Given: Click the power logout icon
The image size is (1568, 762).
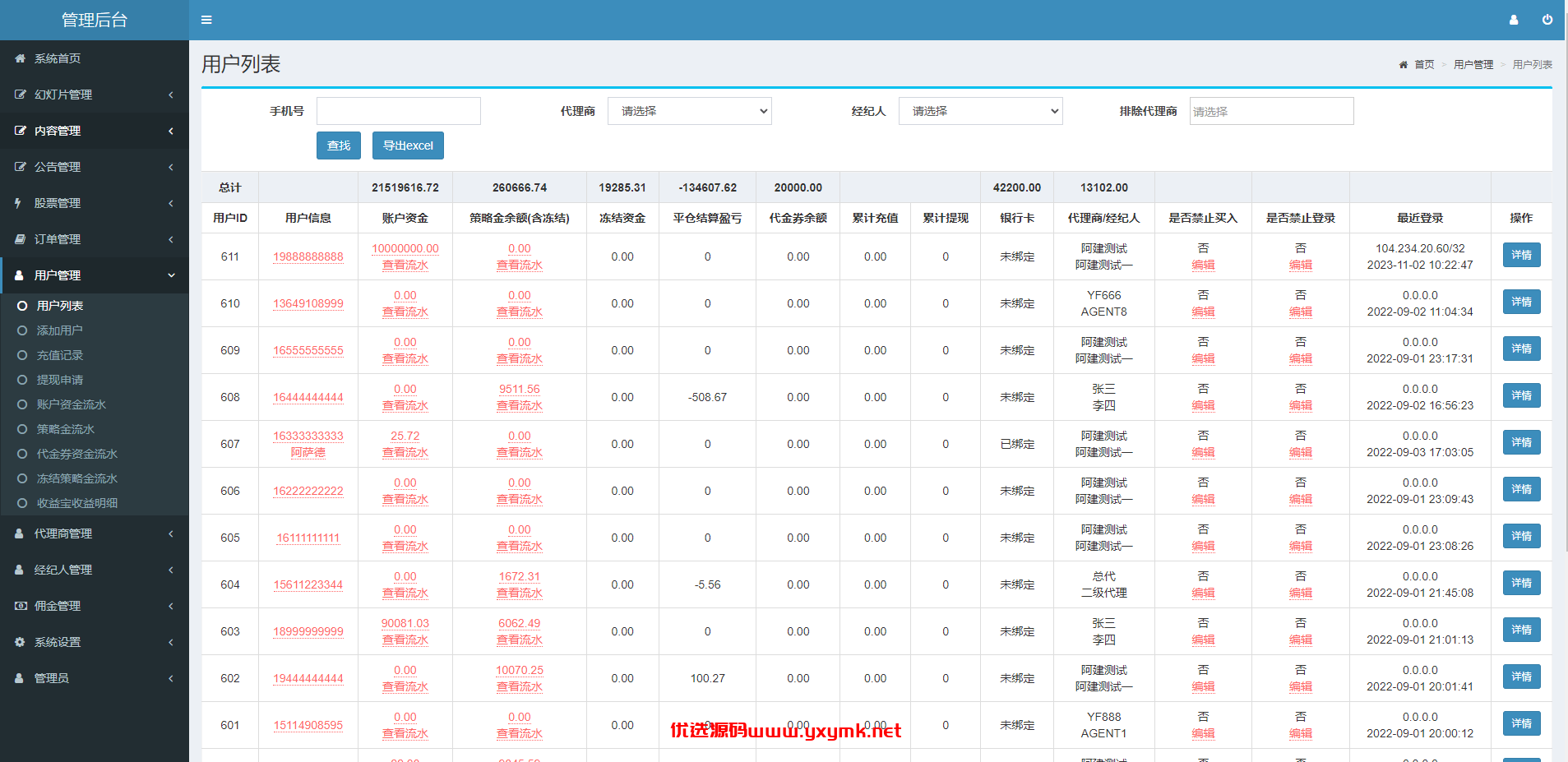Looking at the screenshot, I should [x=1547, y=20].
